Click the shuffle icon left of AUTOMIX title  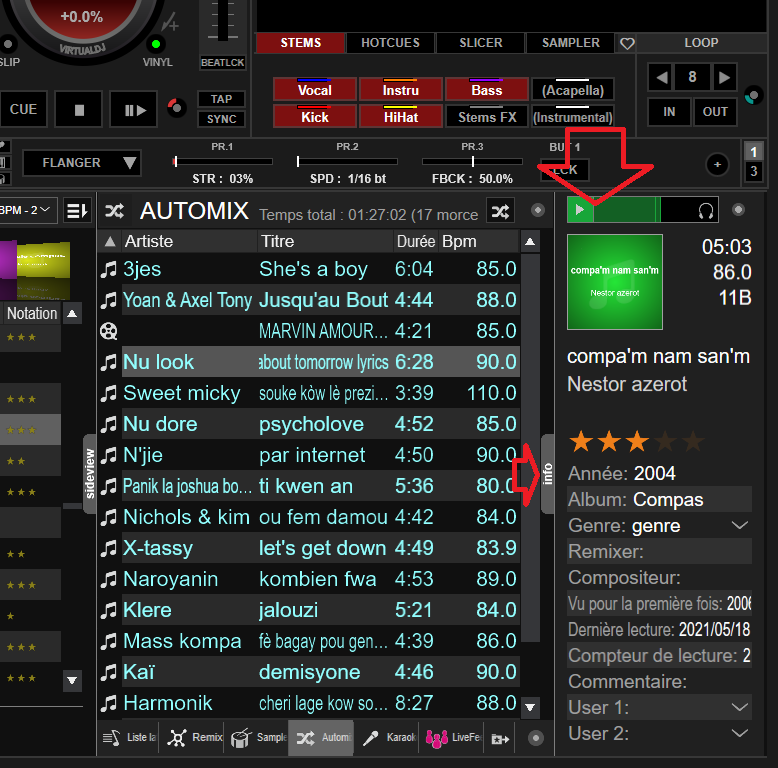[115, 211]
